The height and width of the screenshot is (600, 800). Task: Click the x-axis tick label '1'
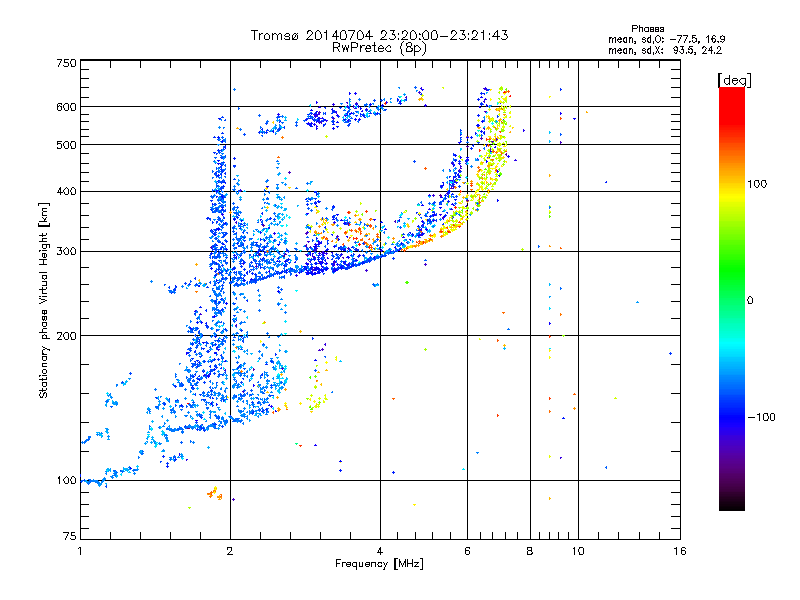pos(80,551)
